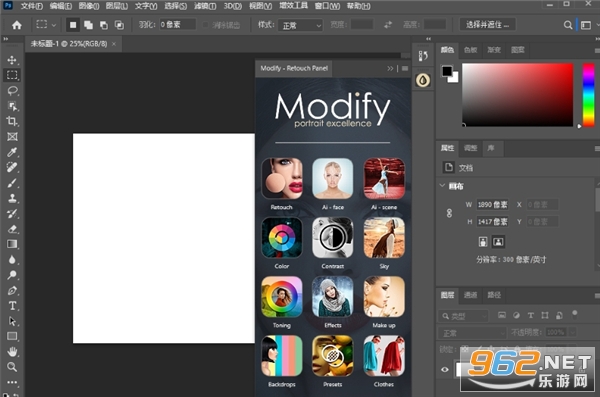The width and height of the screenshot is (600, 397).
Task: Expand Modify panel with double-arrow icon
Action: point(390,69)
